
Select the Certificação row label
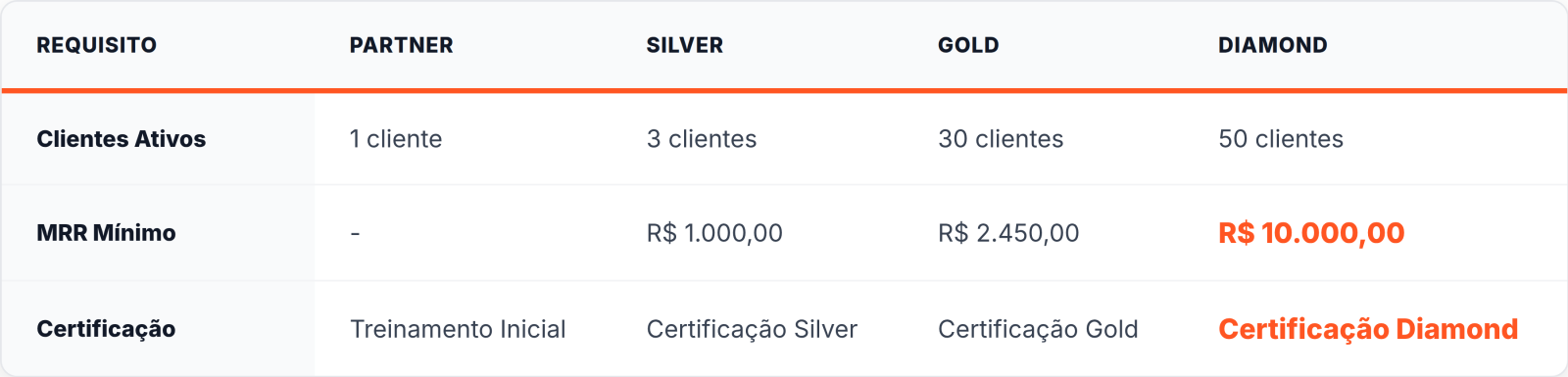(x=106, y=329)
